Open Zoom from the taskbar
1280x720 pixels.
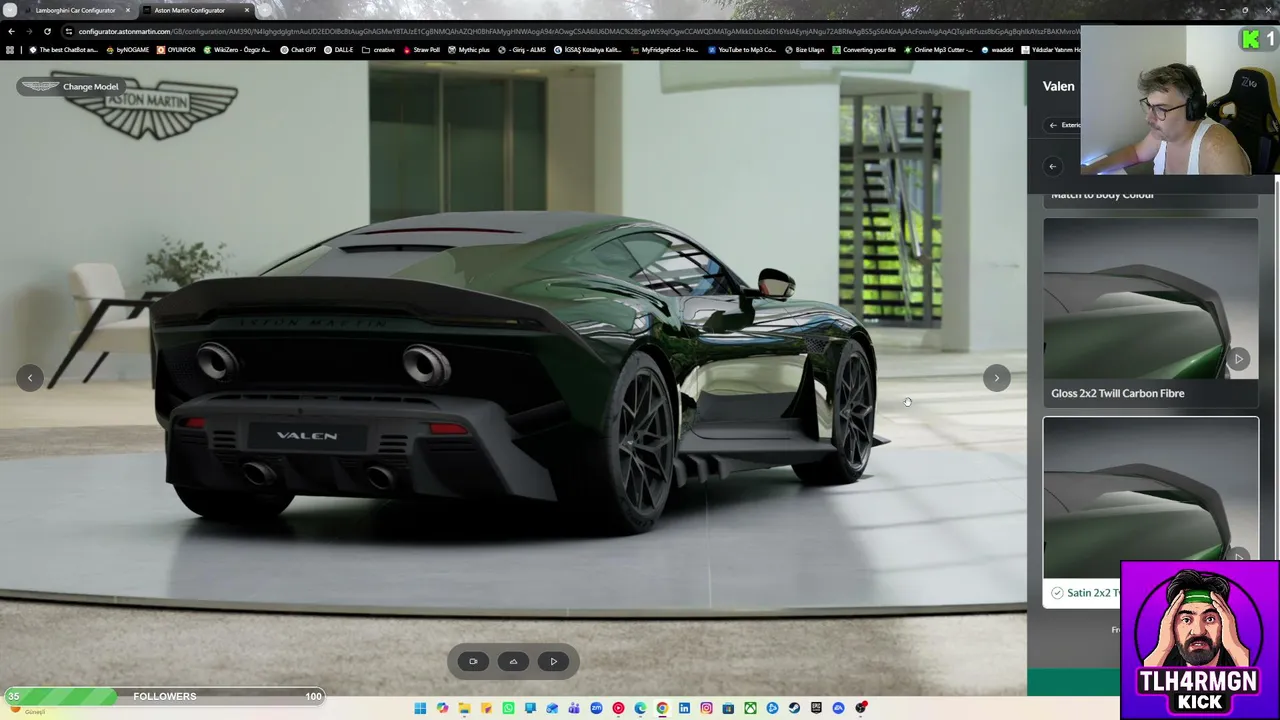click(596, 708)
